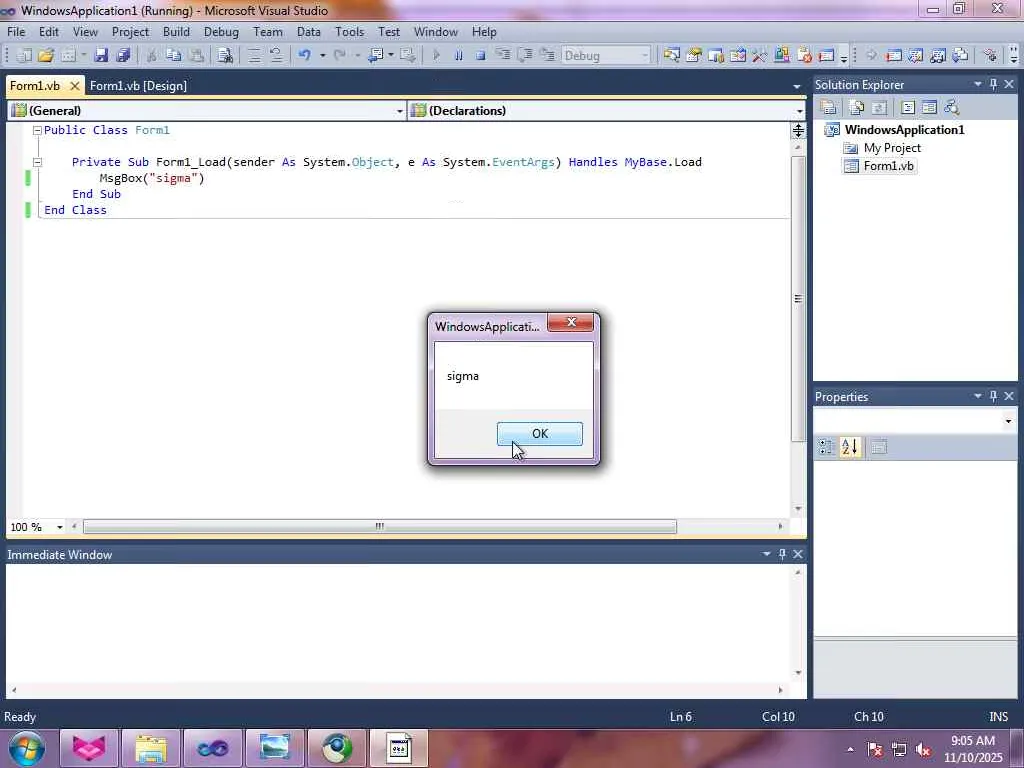Click the code editor split bar handle
Image resolution: width=1024 pixels, height=768 pixels.
[798, 131]
